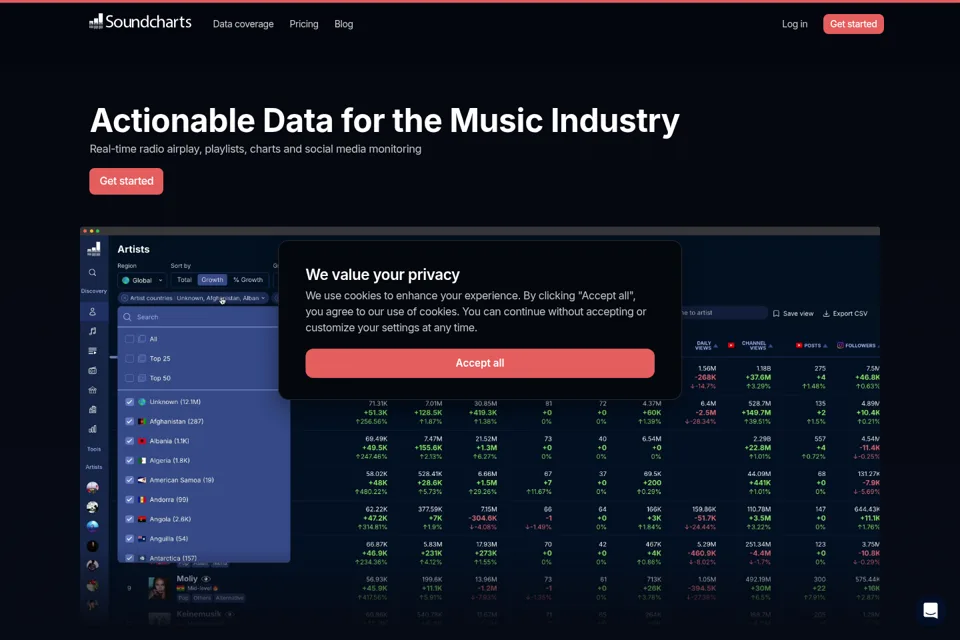Sort by Channel Views column arrow
960x640 pixels.
(770, 346)
